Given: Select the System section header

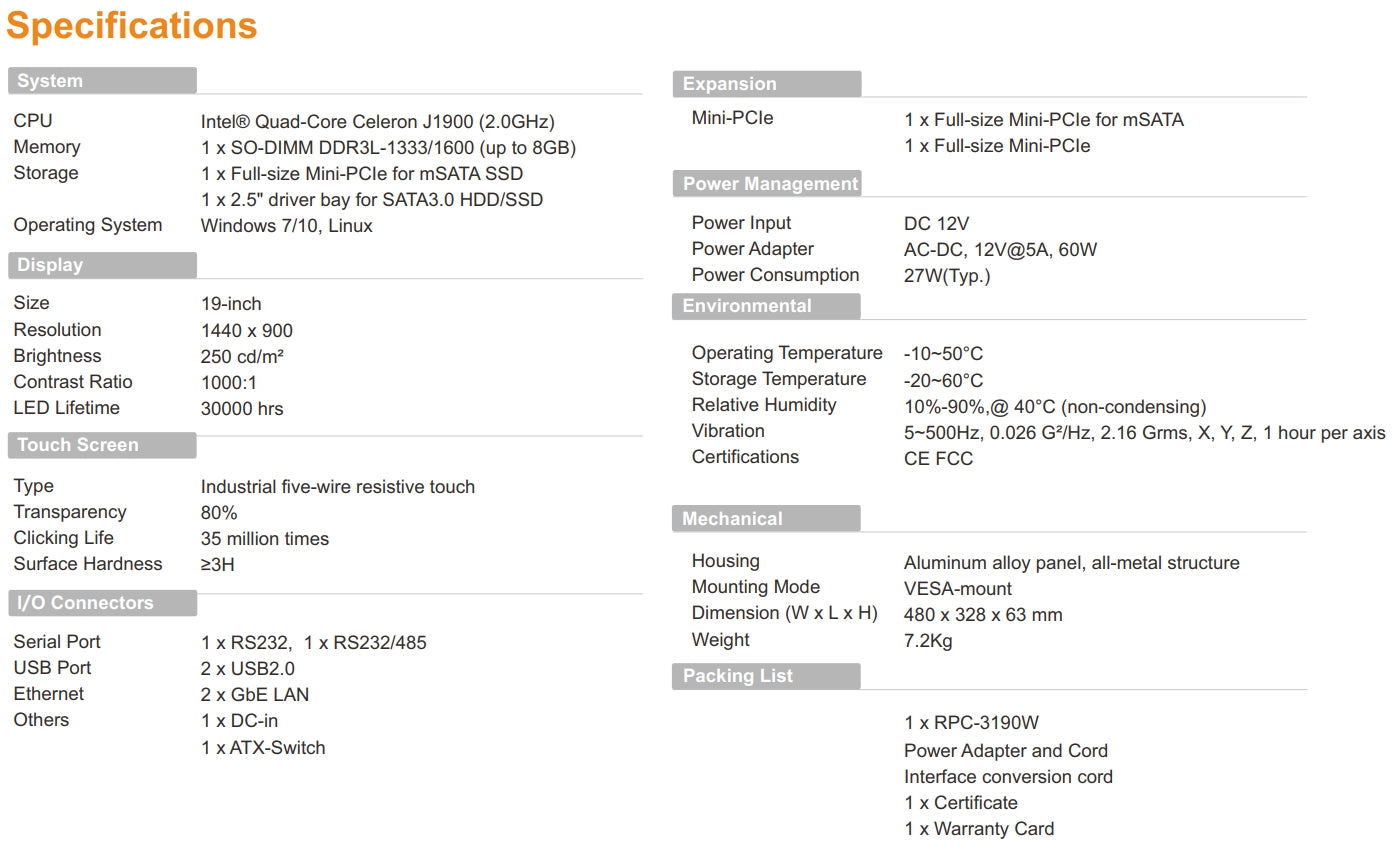Looking at the screenshot, I should pos(50,81).
